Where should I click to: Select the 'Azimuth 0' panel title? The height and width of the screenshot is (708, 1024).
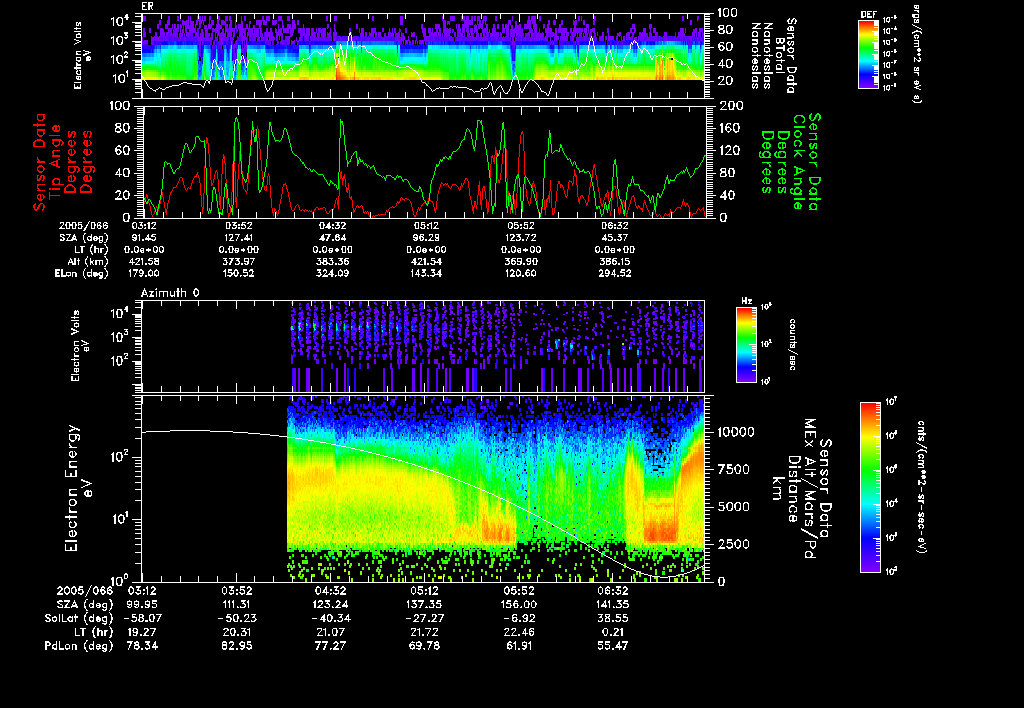(170, 293)
